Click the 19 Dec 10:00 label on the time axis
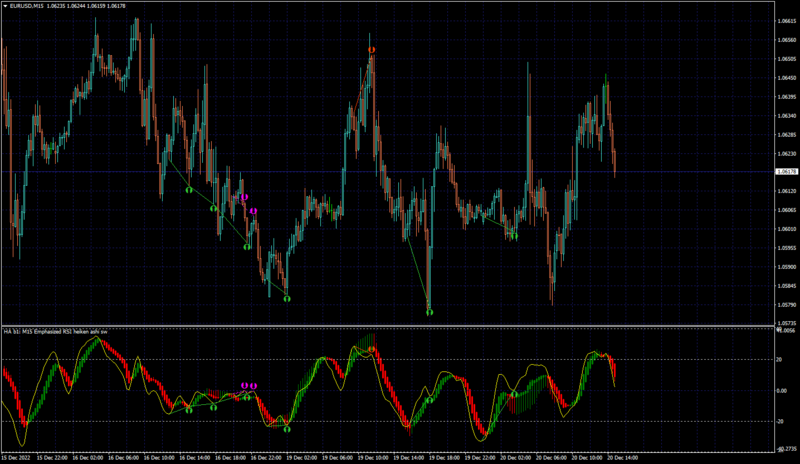 tap(373, 458)
